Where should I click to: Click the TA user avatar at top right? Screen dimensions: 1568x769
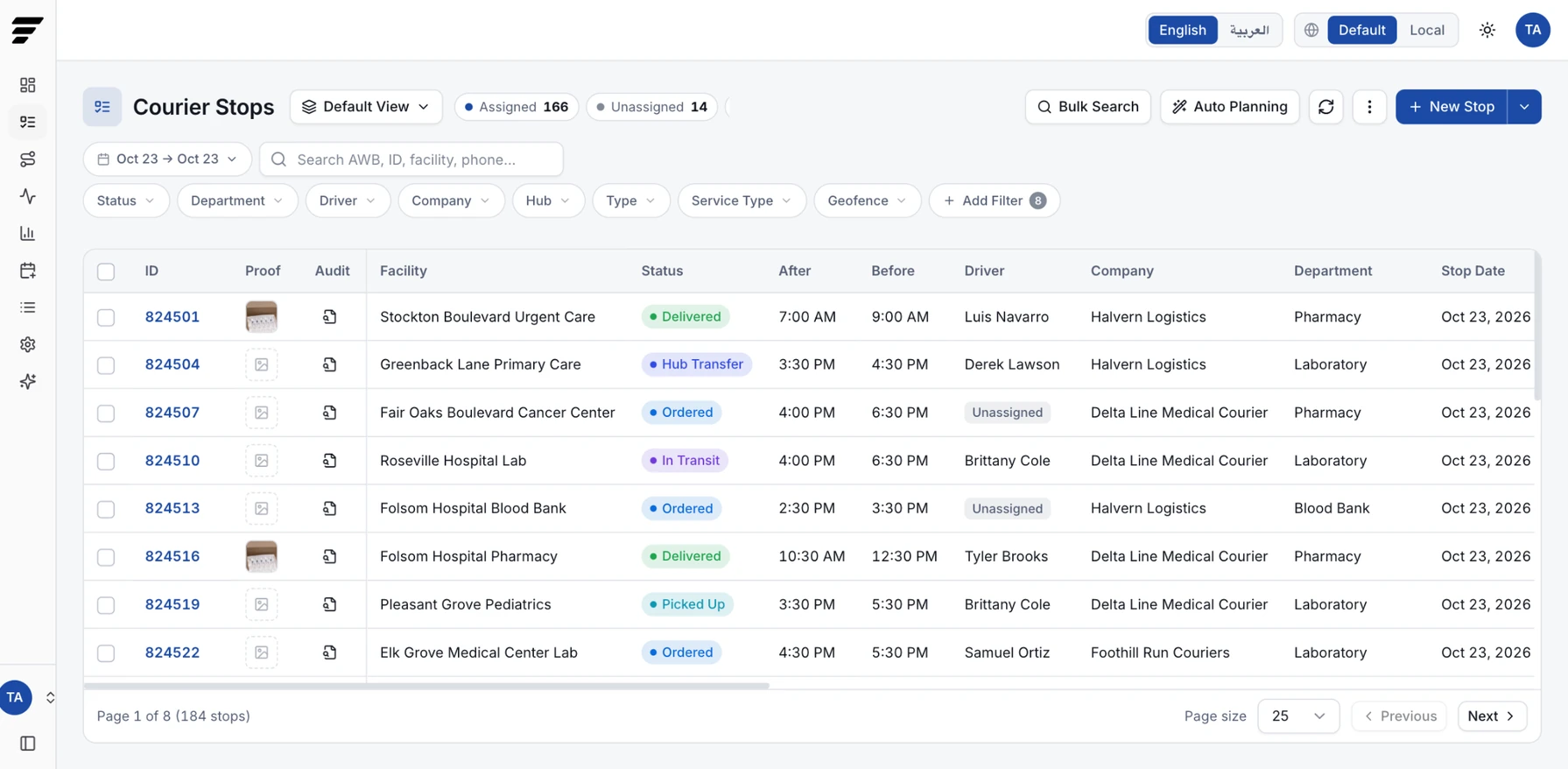click(1532, 30)
